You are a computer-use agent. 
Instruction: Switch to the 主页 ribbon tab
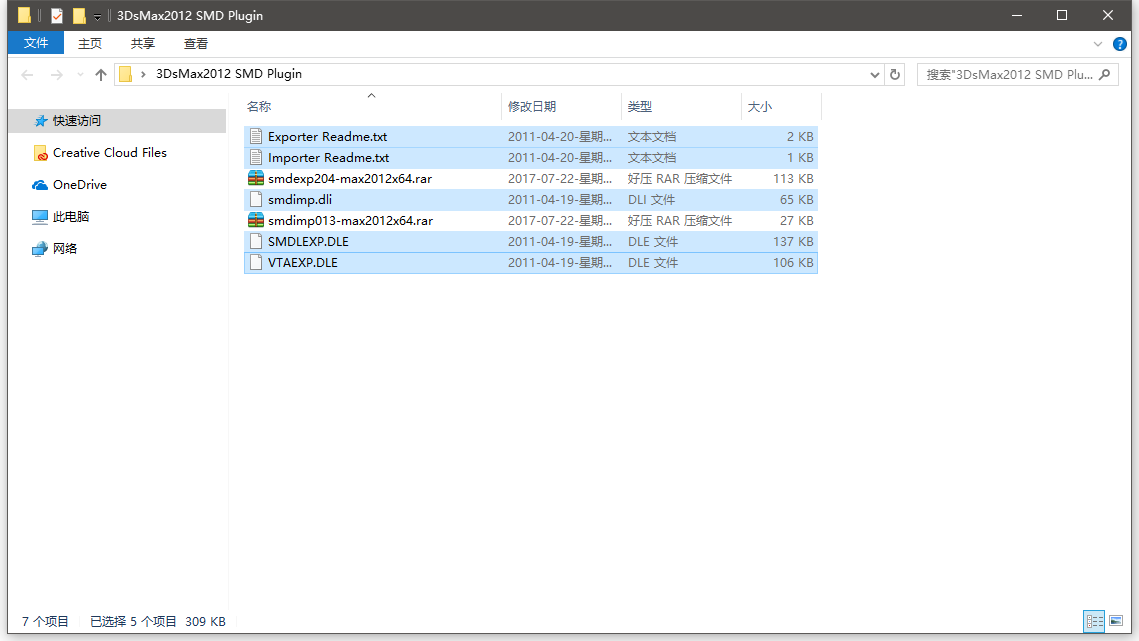point(90,44)
